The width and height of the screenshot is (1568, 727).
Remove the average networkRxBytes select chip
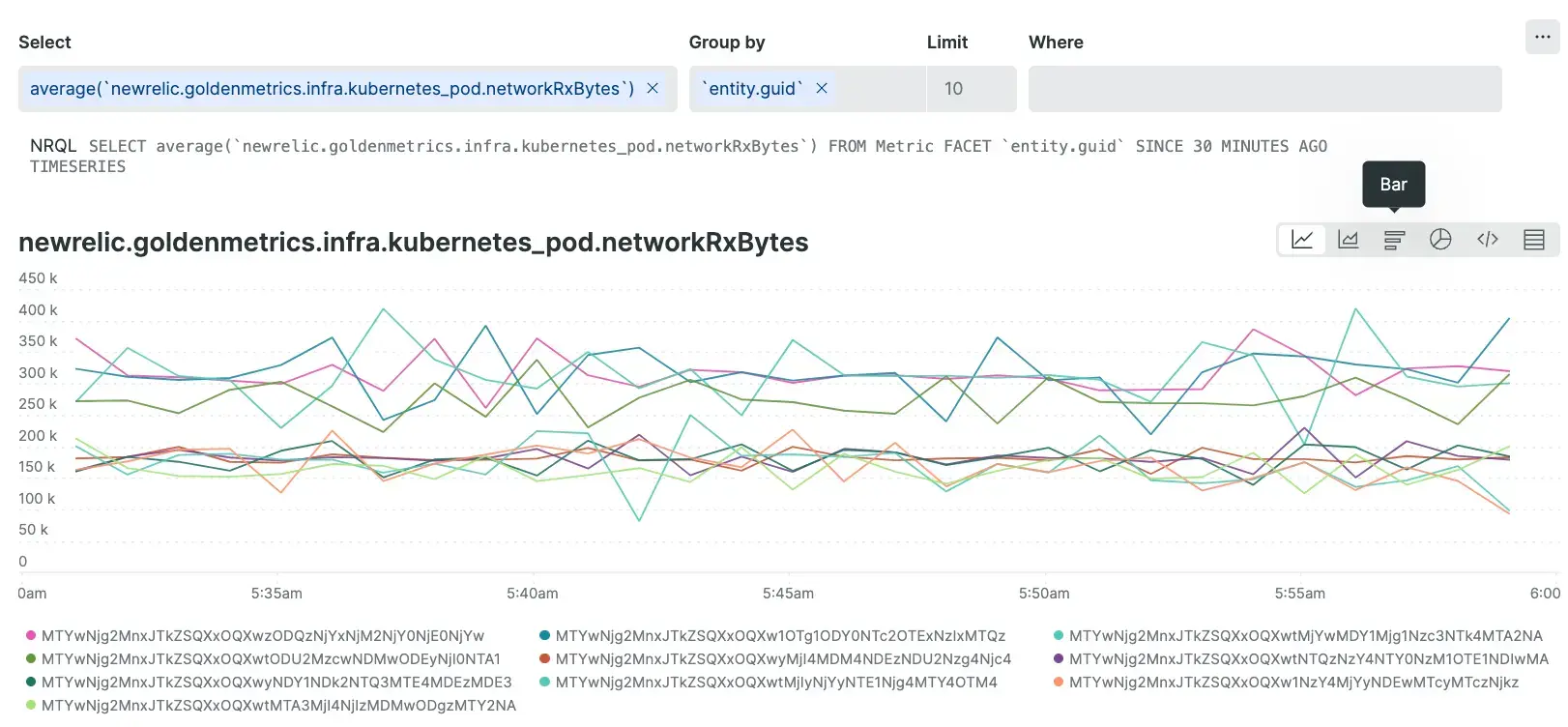click(x=653, y=88)
